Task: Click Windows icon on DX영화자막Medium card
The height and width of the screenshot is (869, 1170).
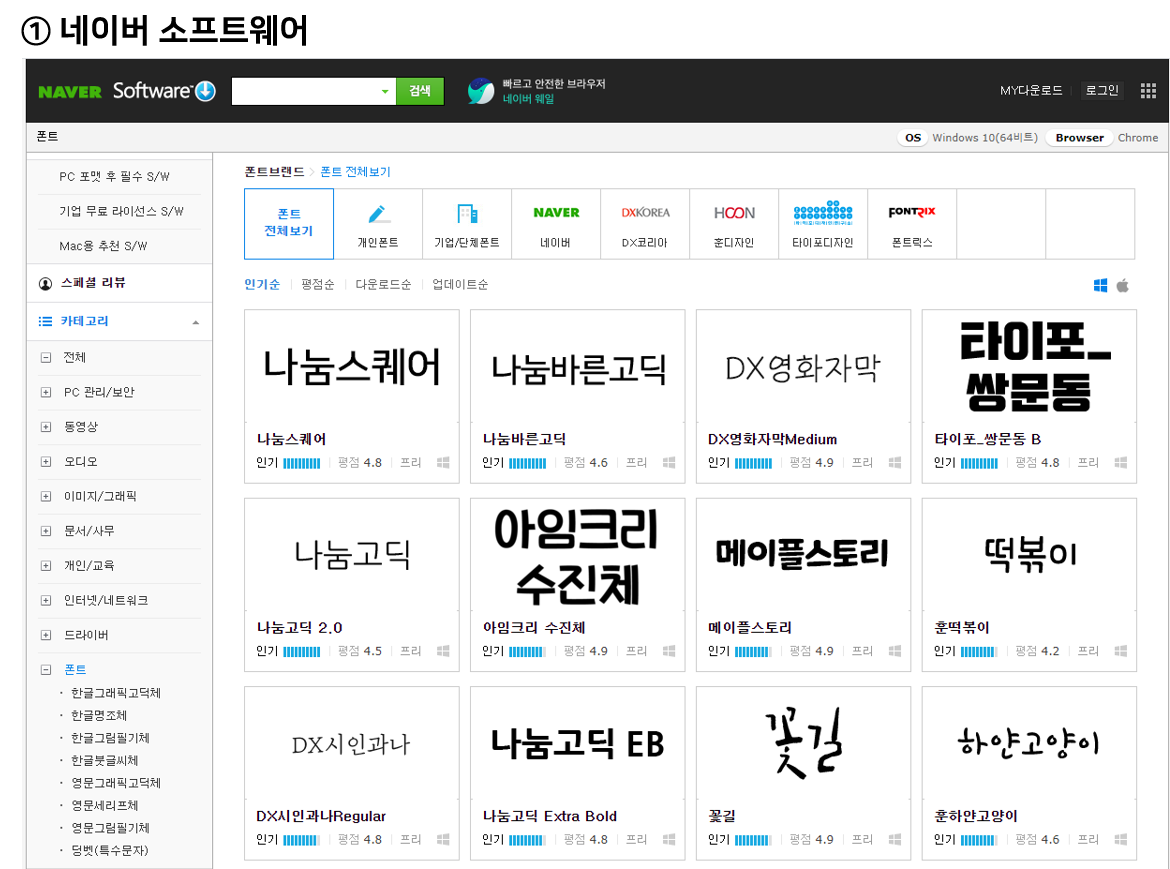Action: (x=895, y=462)
